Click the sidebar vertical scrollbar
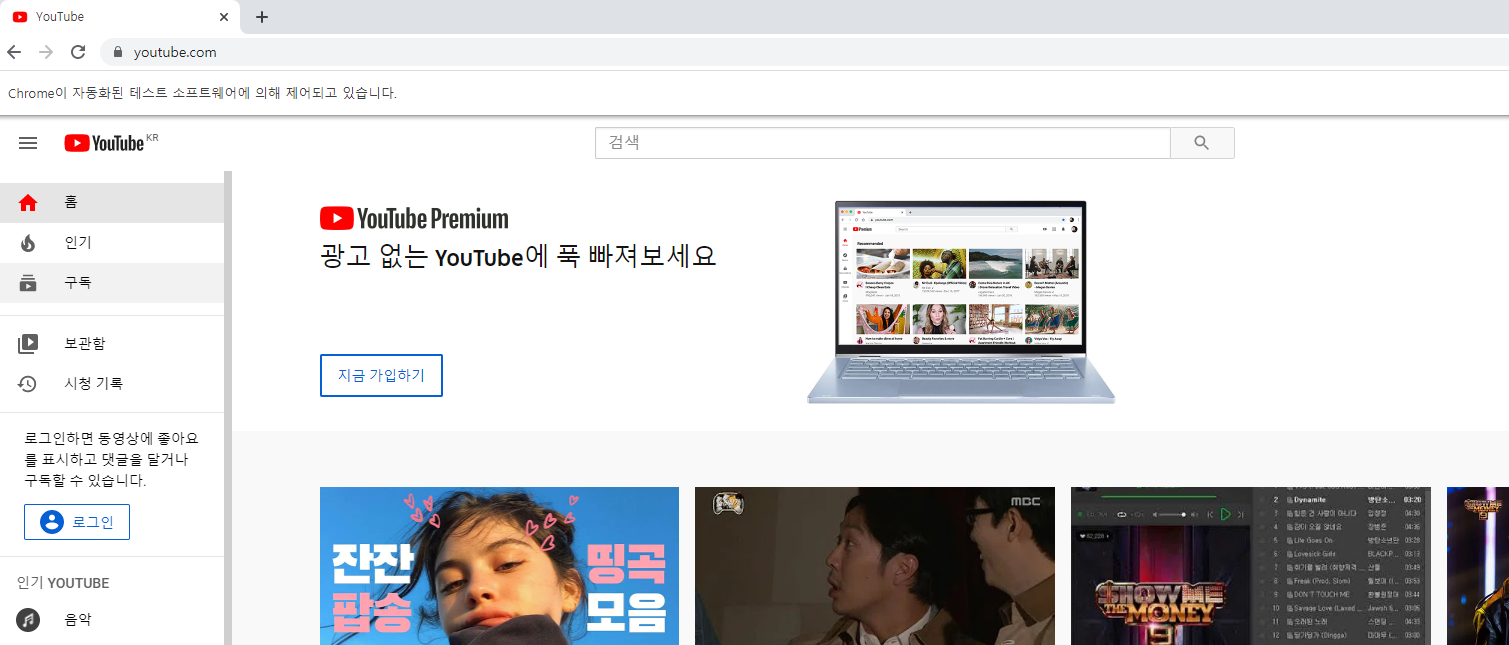This screenshot has height=645, width=1509. coord(228,408)
